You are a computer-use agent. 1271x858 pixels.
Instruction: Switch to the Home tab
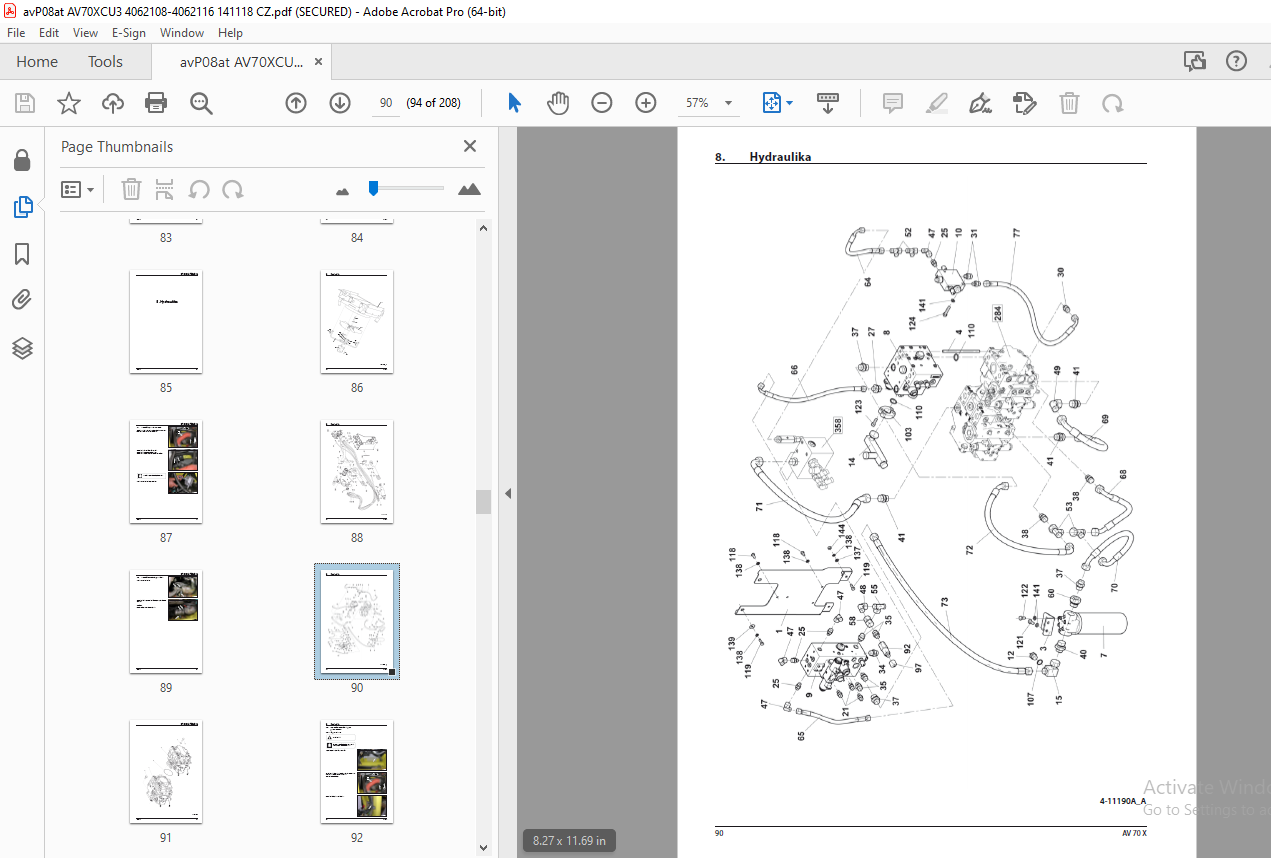coord(37,61)
